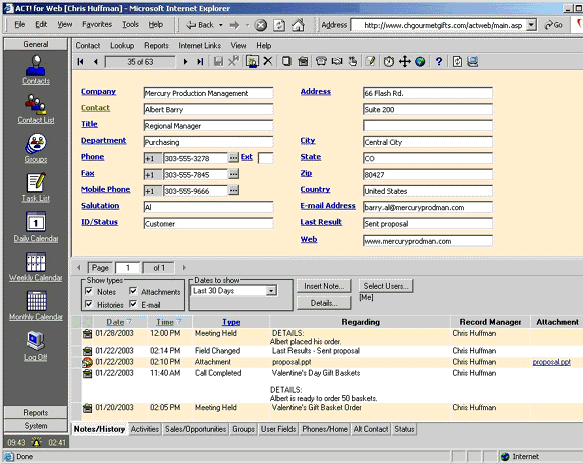Click the notepad pencil toolbar icon
This screenshot has width=583, height=464.
tap(370, 61)
